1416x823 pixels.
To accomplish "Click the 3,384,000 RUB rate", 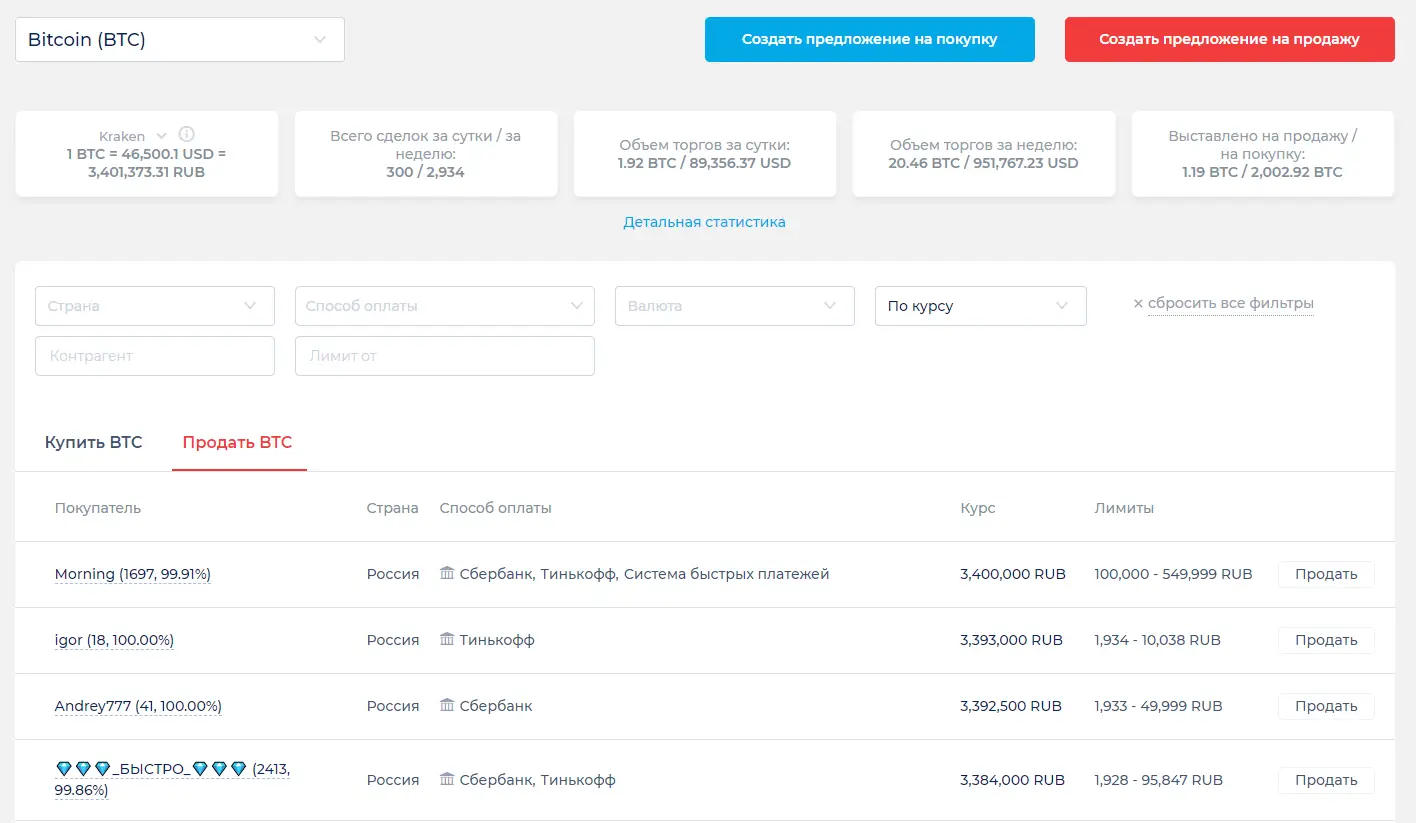I will click(1012, 780).
